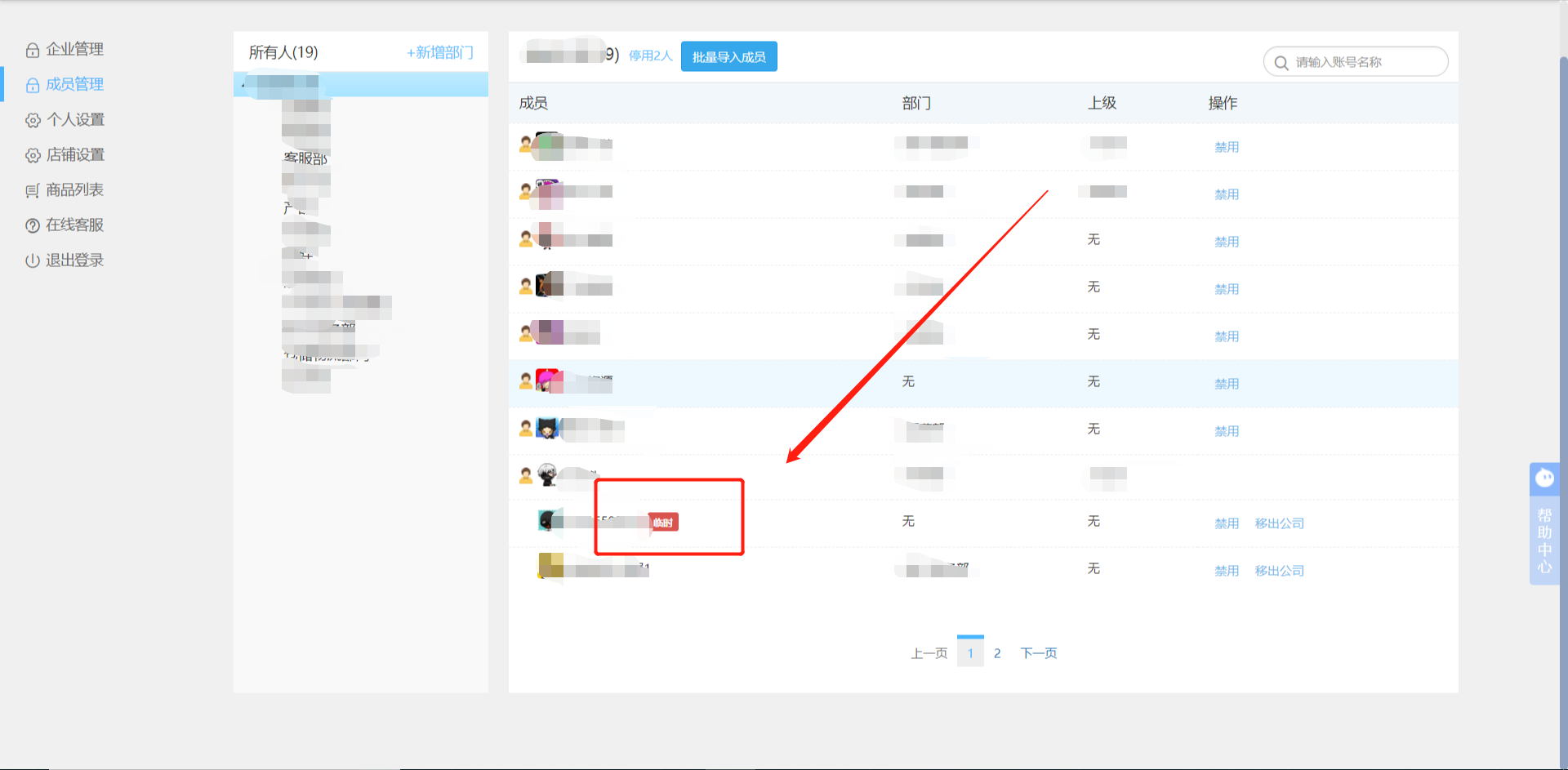
Task: Click the power icon beside 退出登录
Action: [x=33, y=261]
